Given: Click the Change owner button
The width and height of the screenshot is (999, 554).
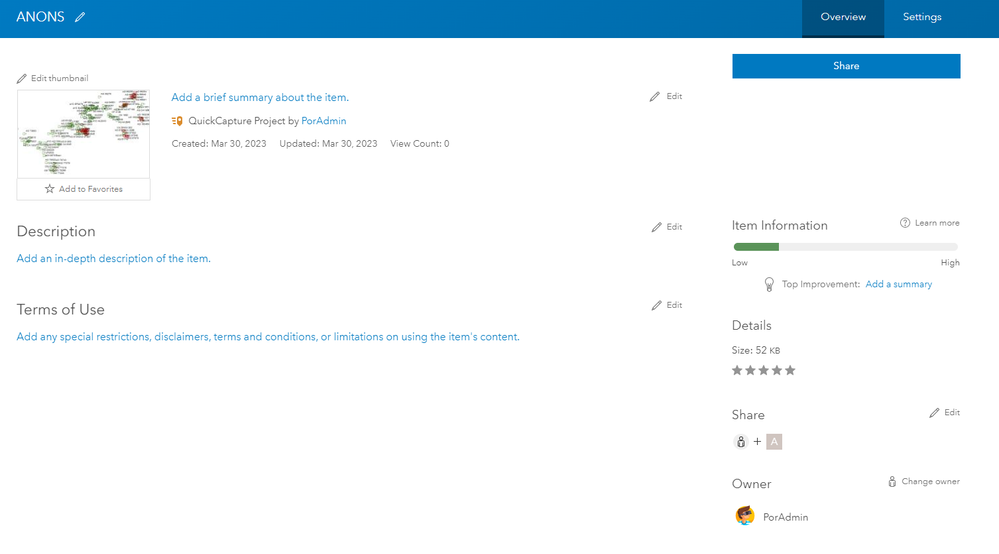Looking at the screenshot, I should tap(923, 482).
